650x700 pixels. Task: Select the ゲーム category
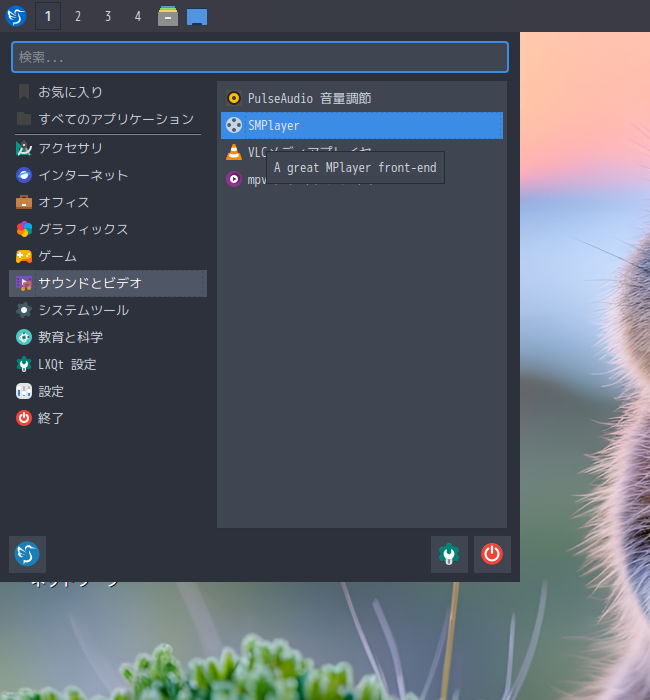(108, 256)
